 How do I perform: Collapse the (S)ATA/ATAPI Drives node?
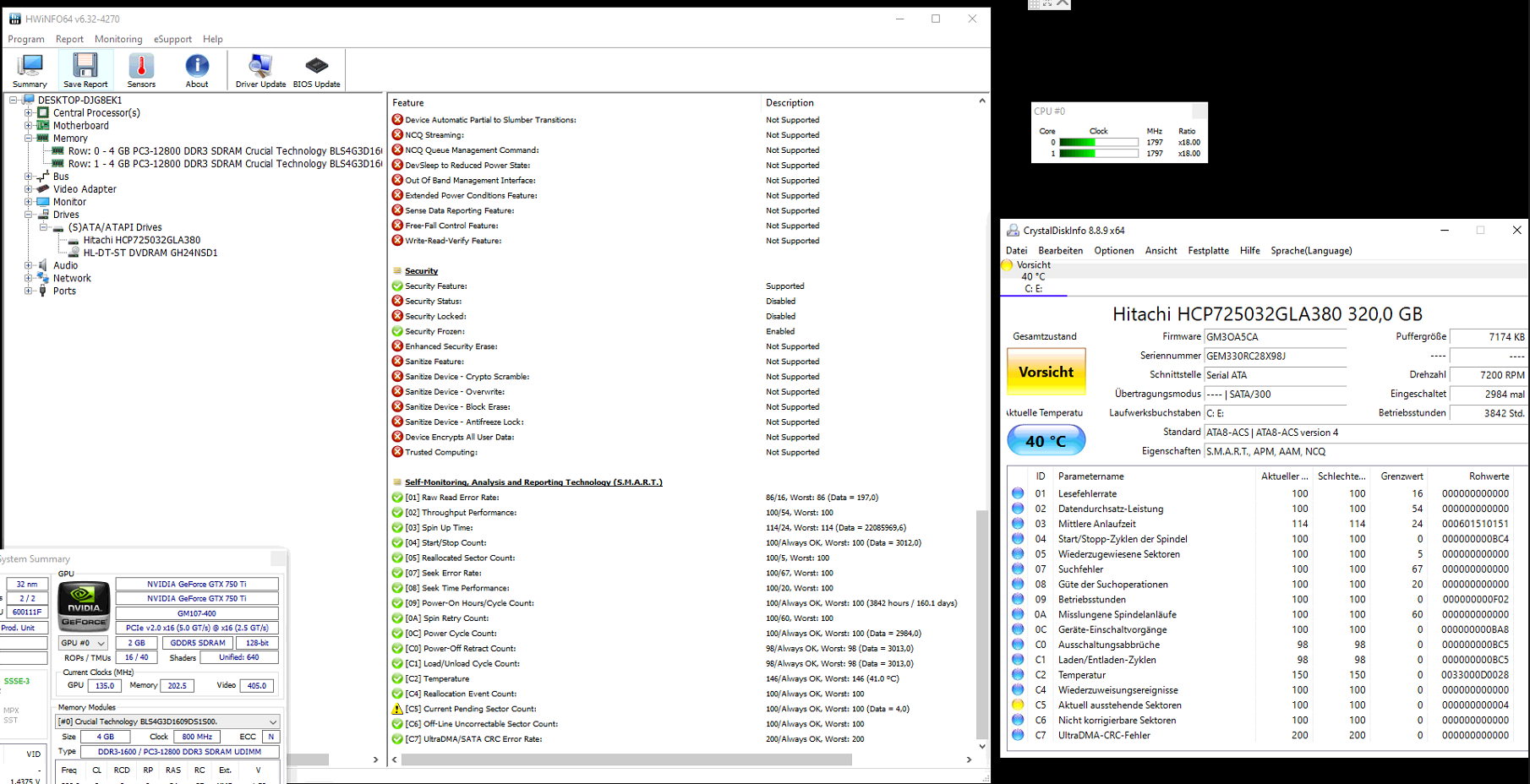pyautogui.click(x=43, y=227)
